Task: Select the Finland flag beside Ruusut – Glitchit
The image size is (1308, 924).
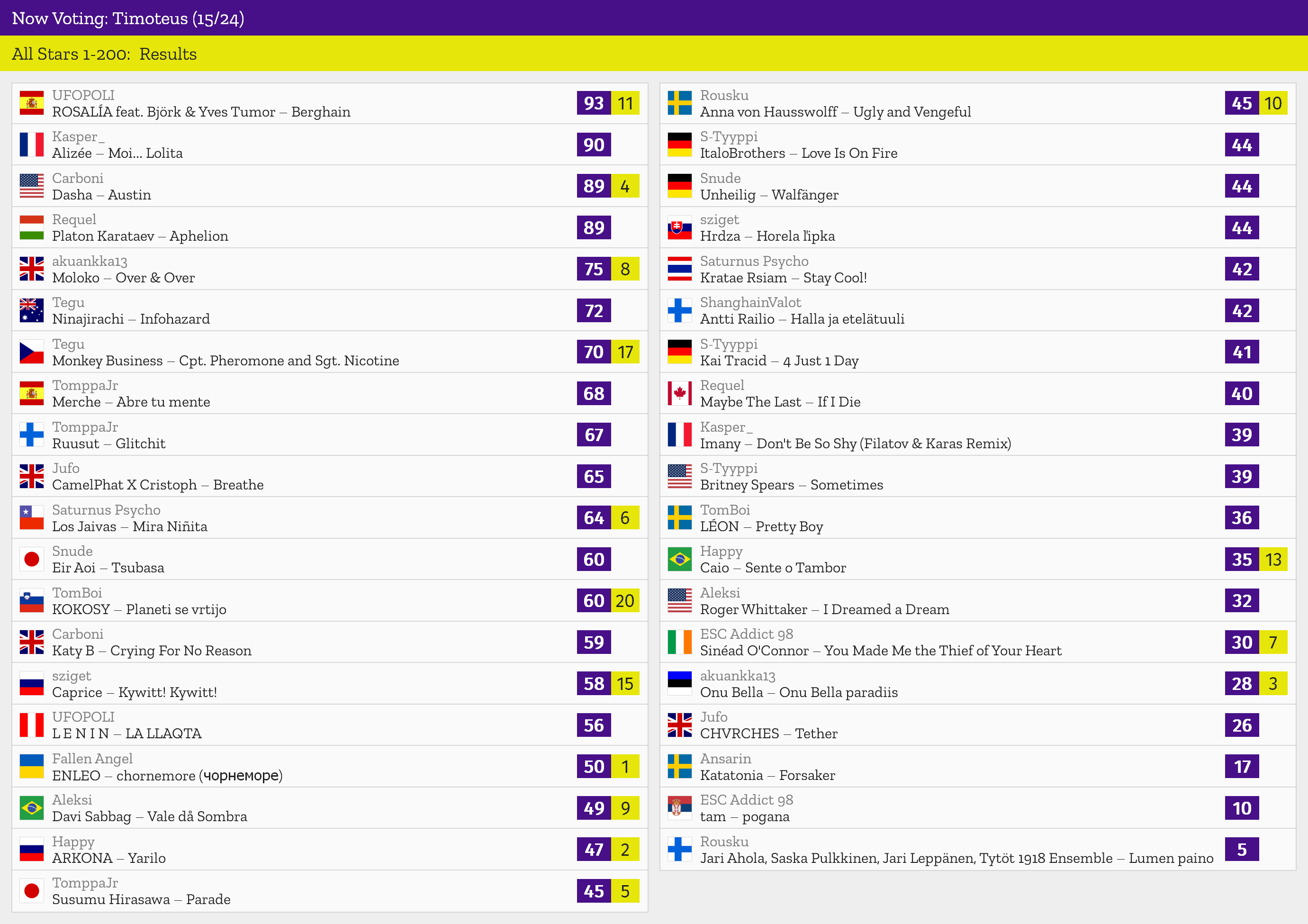Action: [31, 435]
